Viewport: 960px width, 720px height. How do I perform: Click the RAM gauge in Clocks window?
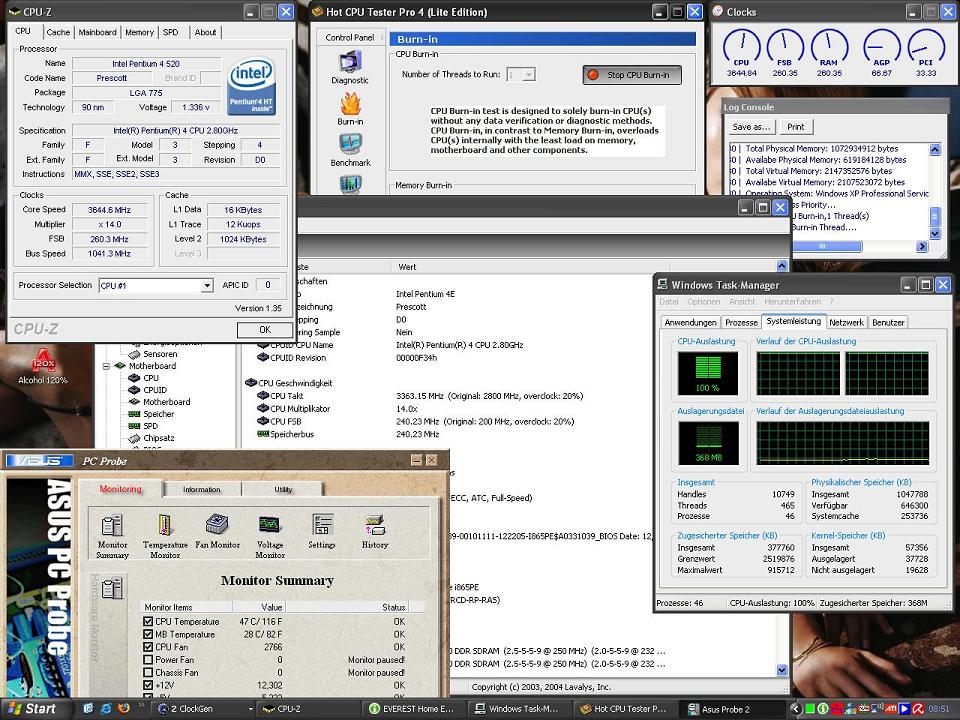click(x=829, y=53)
